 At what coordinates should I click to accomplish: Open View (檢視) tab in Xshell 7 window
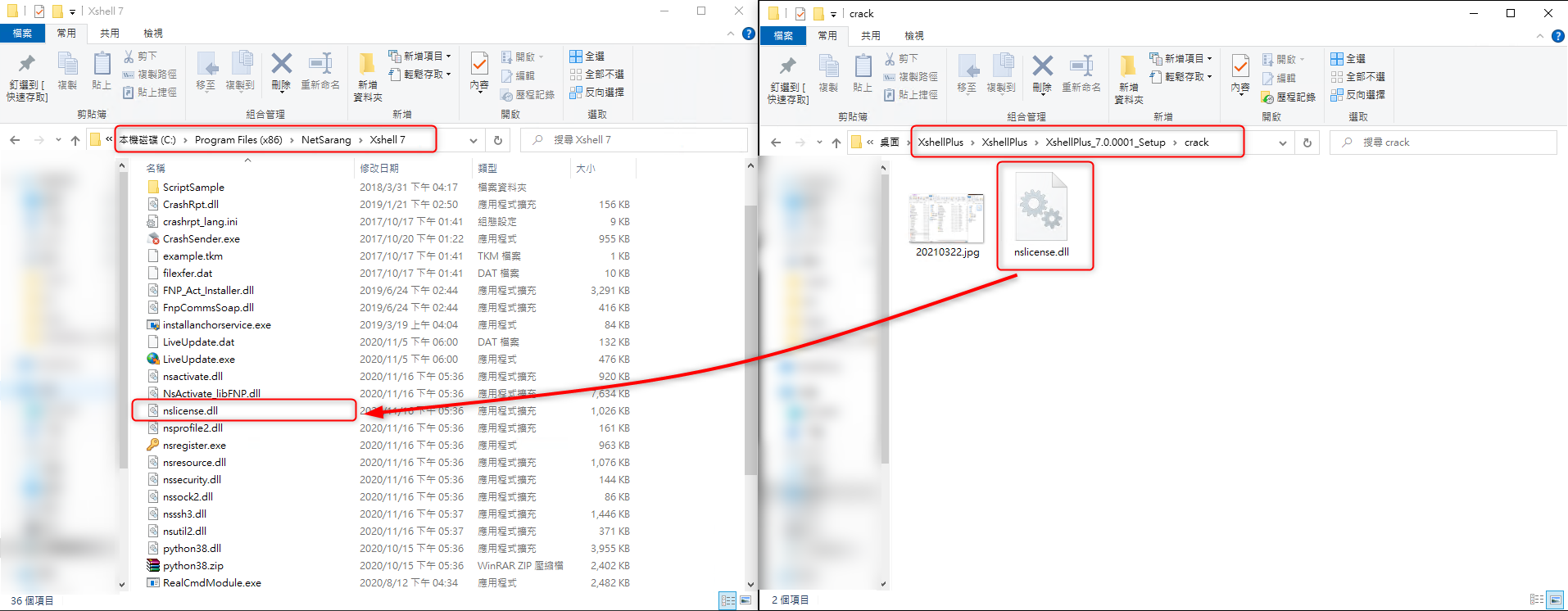[153, 34]
